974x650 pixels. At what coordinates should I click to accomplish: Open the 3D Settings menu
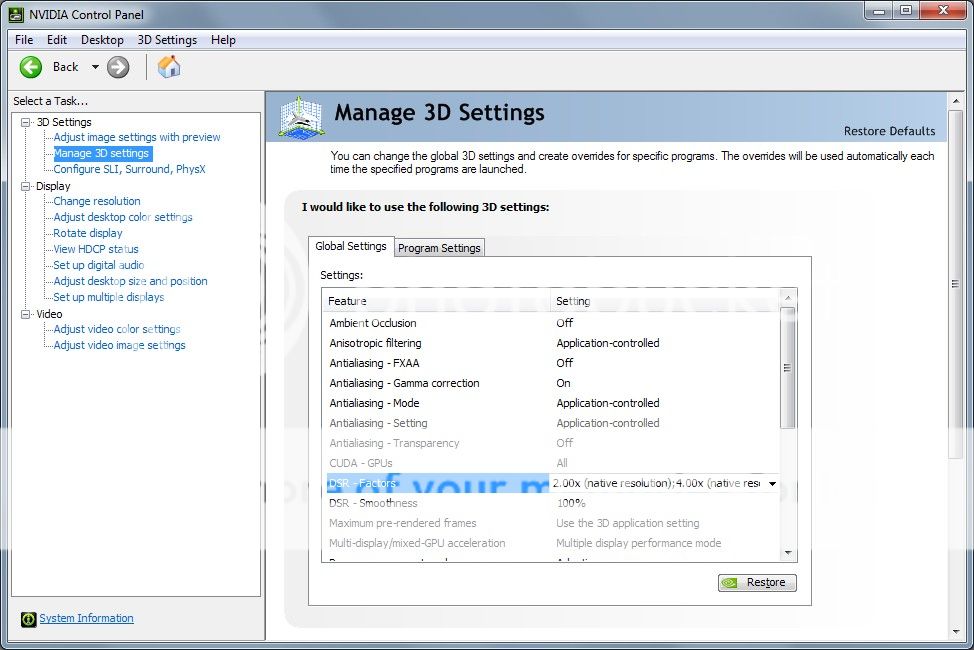click(167, 40)
